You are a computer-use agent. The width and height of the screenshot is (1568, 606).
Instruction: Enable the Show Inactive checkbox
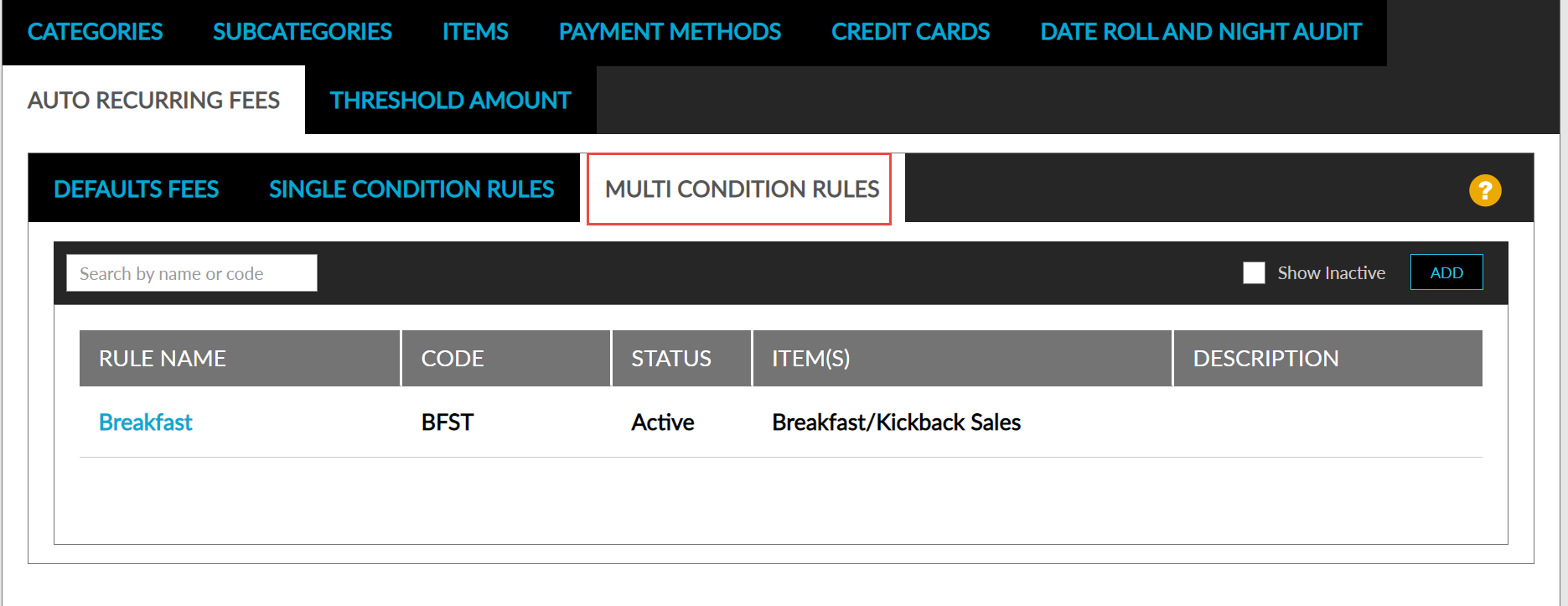[1254, 273]
